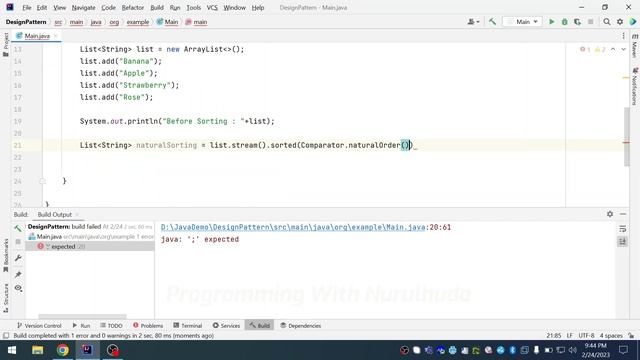640x360 pixels.
Task: Select the Build Output tab
Action: coord(54,214)
